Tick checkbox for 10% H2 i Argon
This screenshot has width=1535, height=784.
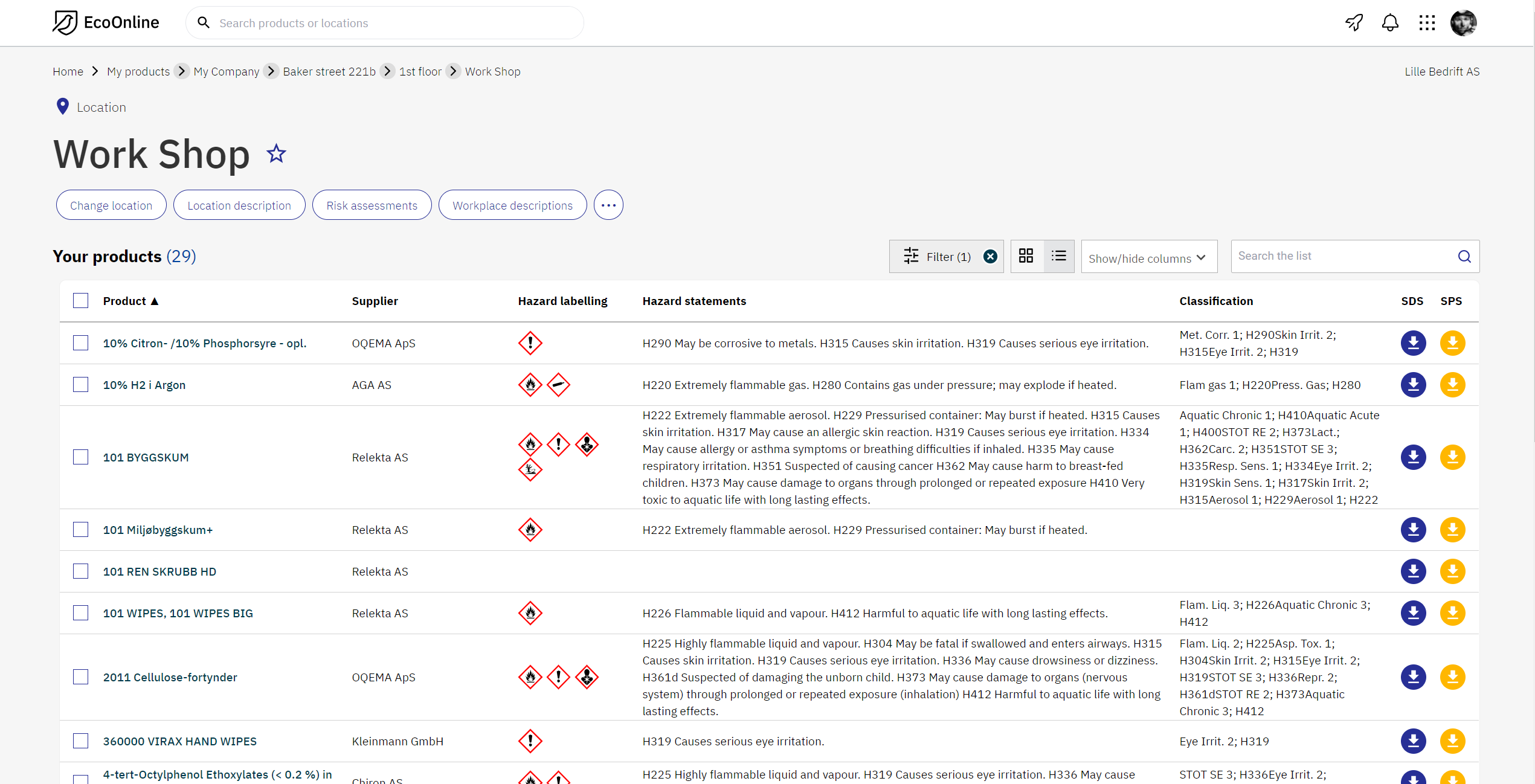pos(80,385)
